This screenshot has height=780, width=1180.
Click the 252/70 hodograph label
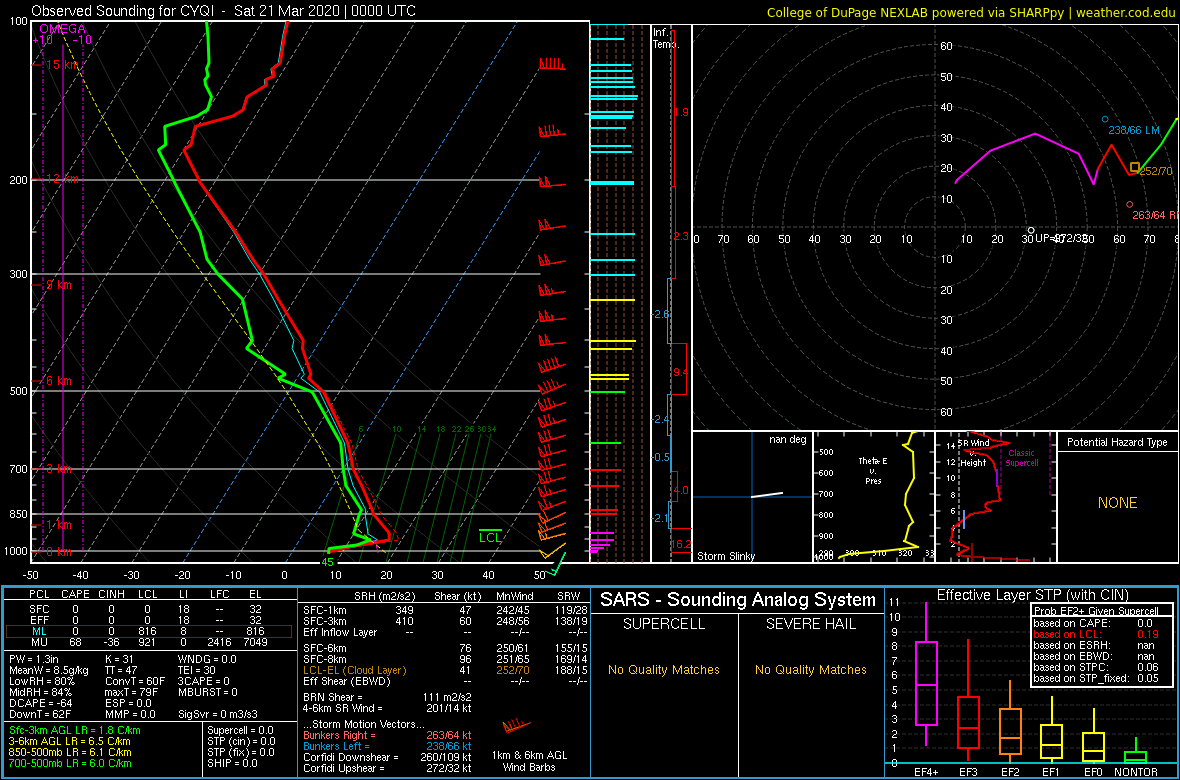coord(1157,171)
